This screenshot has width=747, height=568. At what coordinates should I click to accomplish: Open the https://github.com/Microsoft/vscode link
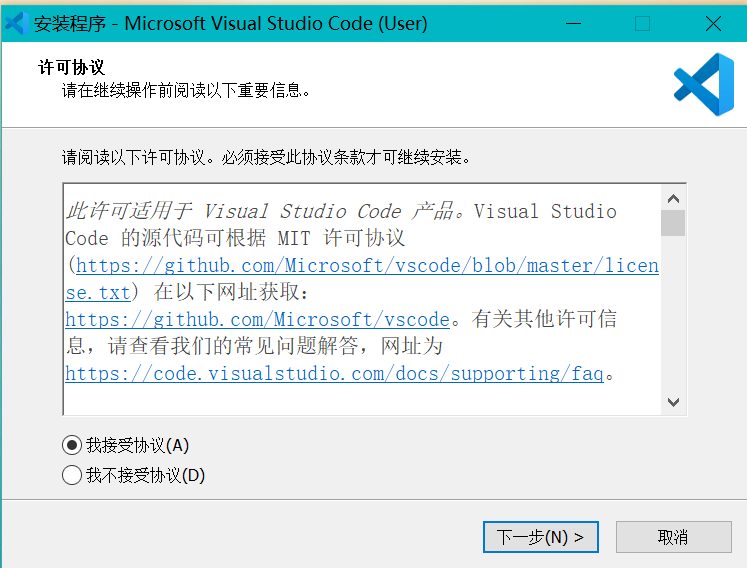click(x=257, y=319)
